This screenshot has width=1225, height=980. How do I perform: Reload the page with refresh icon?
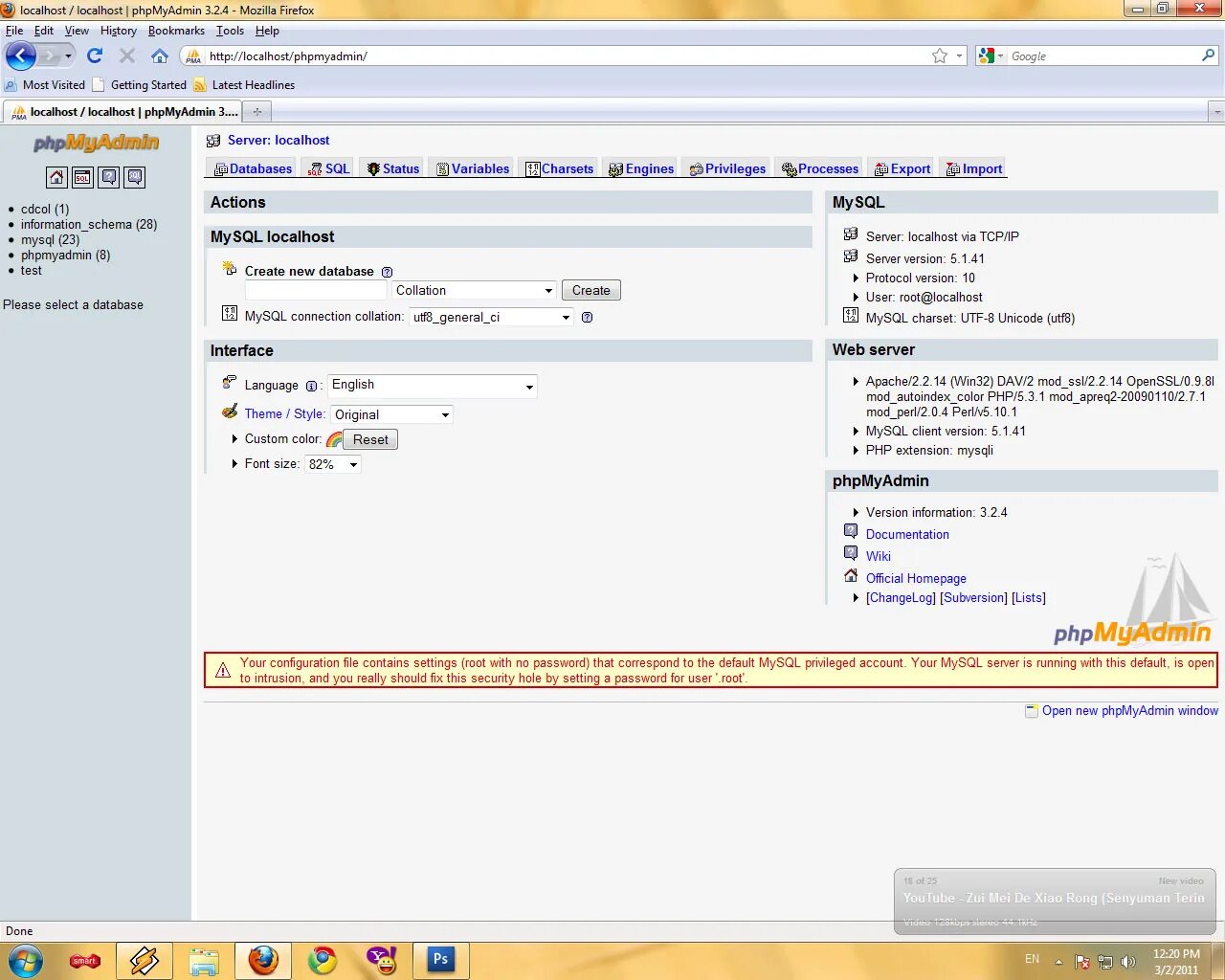pos(95,56)
